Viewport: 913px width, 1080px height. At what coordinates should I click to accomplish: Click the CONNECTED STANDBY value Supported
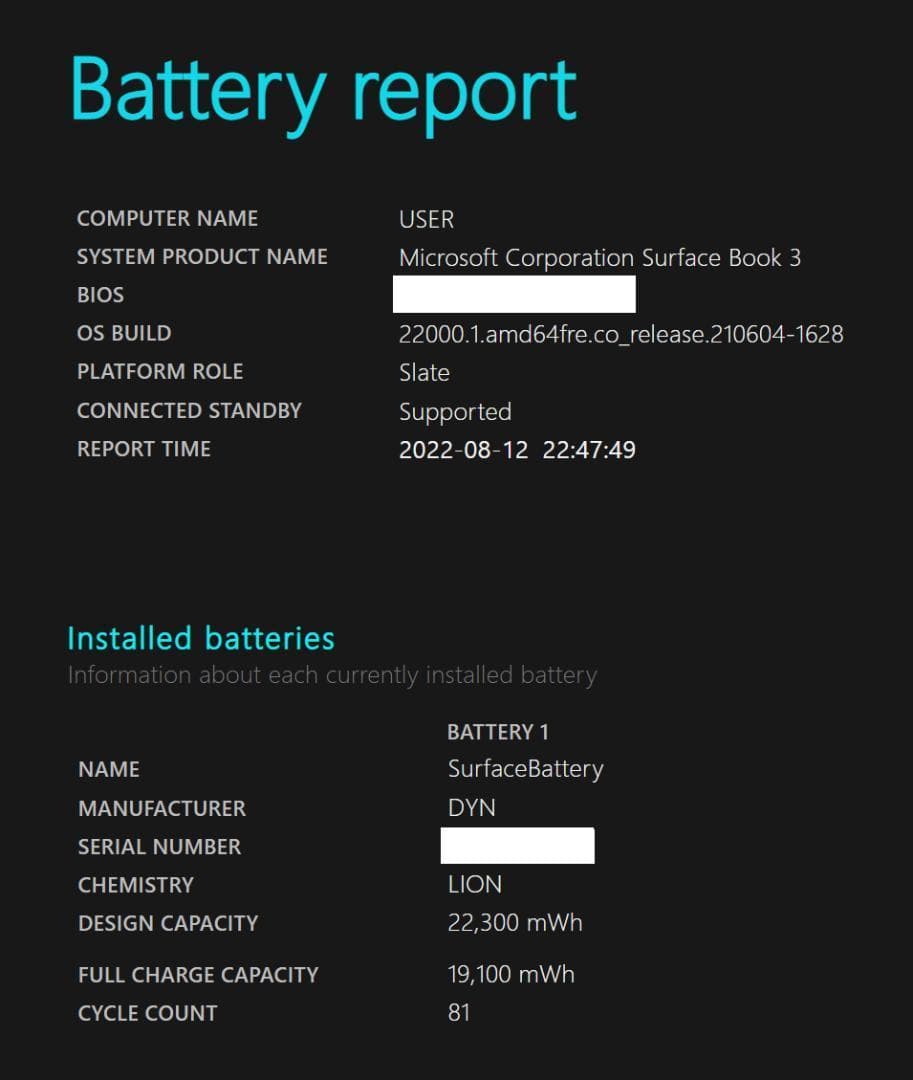pyautogui.click(x=455, y=411)
